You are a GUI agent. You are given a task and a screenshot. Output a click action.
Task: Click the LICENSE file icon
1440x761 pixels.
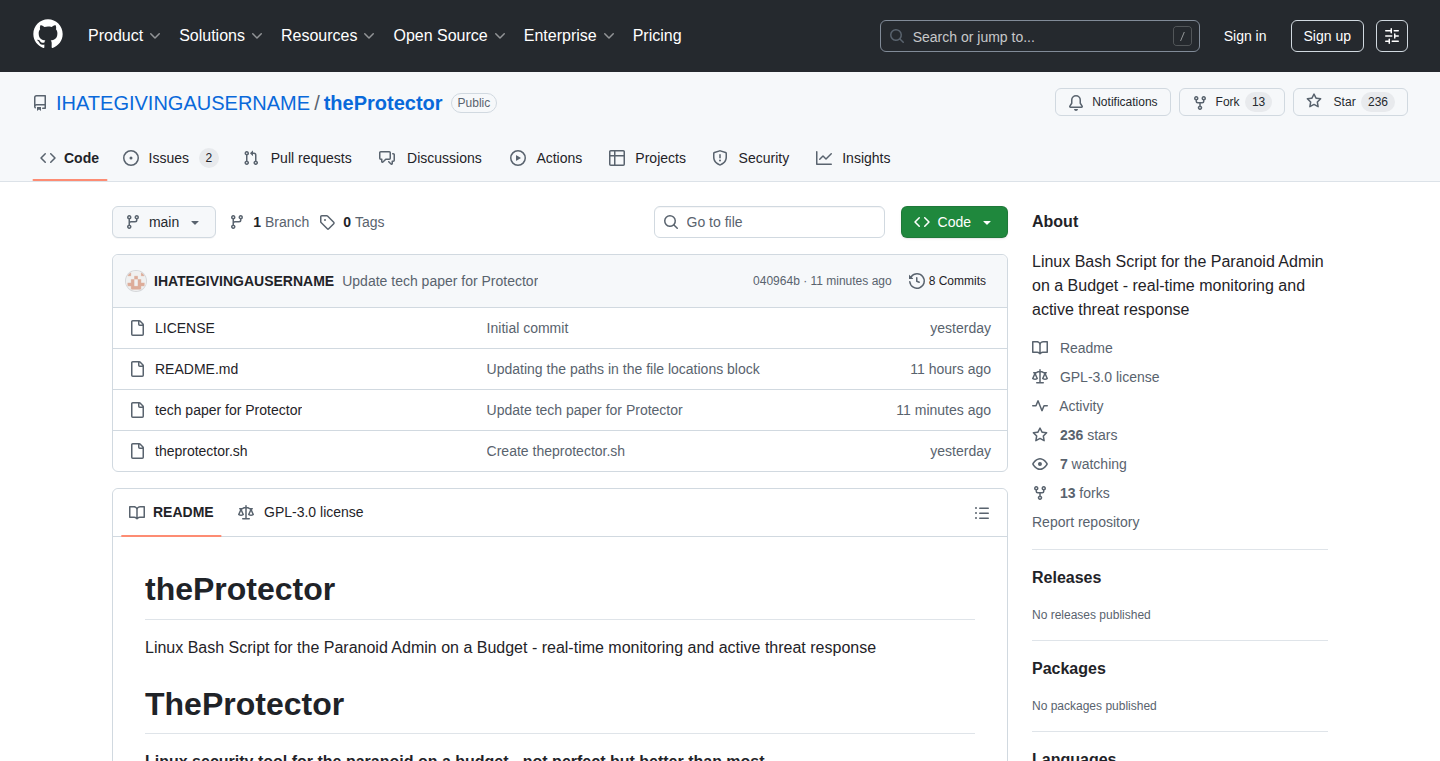click(138, 328)
